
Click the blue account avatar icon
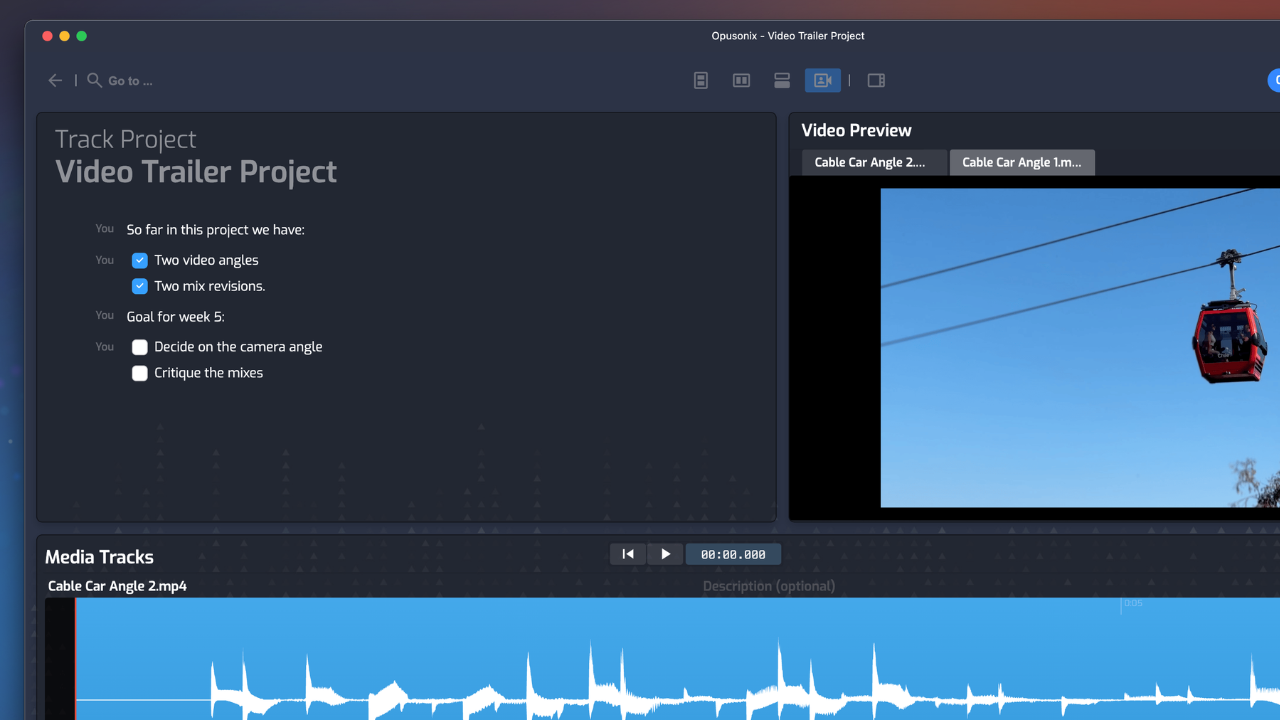(1274, 81)
